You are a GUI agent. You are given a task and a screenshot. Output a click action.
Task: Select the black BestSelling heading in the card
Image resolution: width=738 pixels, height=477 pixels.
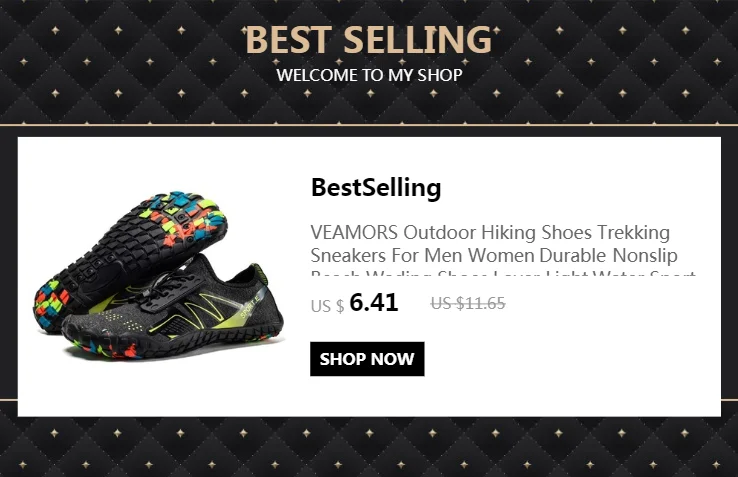point(376,188)
